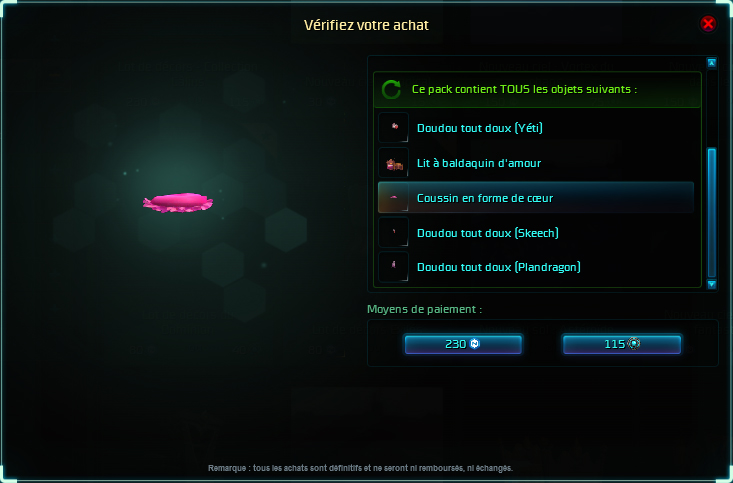Click the Doudou tout doux (Plandragon) item icon
Image resolution: width=733 pixels, height=483 pixels.
(x=394, y=267)
